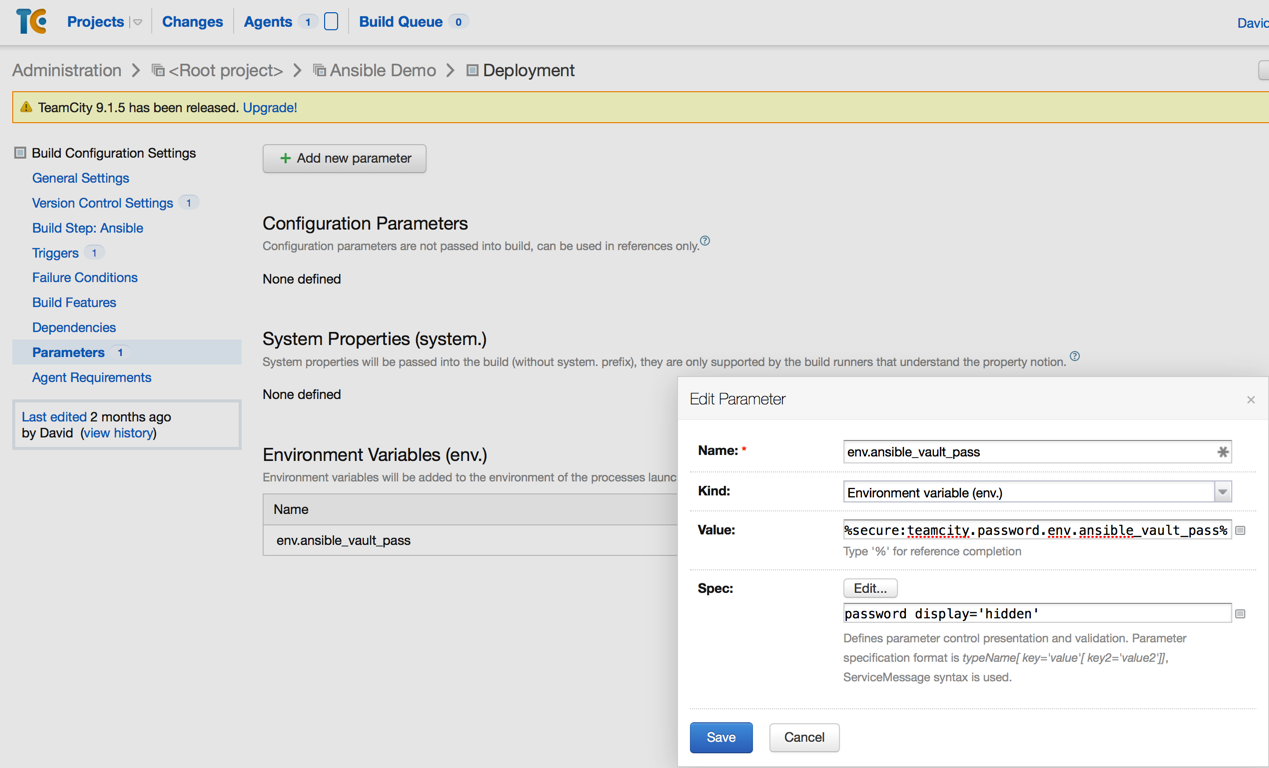
Task: Click the Last edited link
Action: [54, 416]
